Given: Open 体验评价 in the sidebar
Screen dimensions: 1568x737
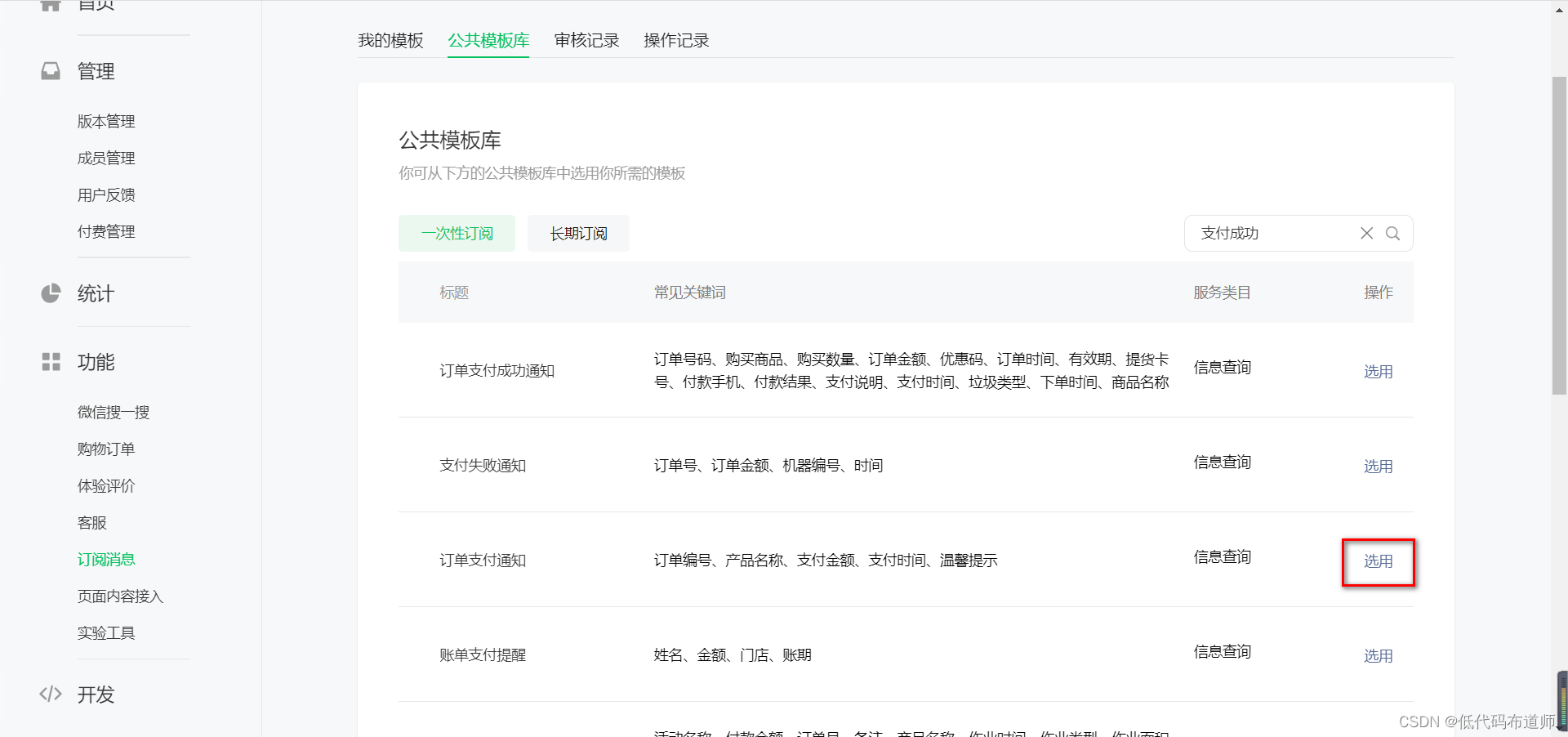Looking at the screenshot, I should [106, 485].
